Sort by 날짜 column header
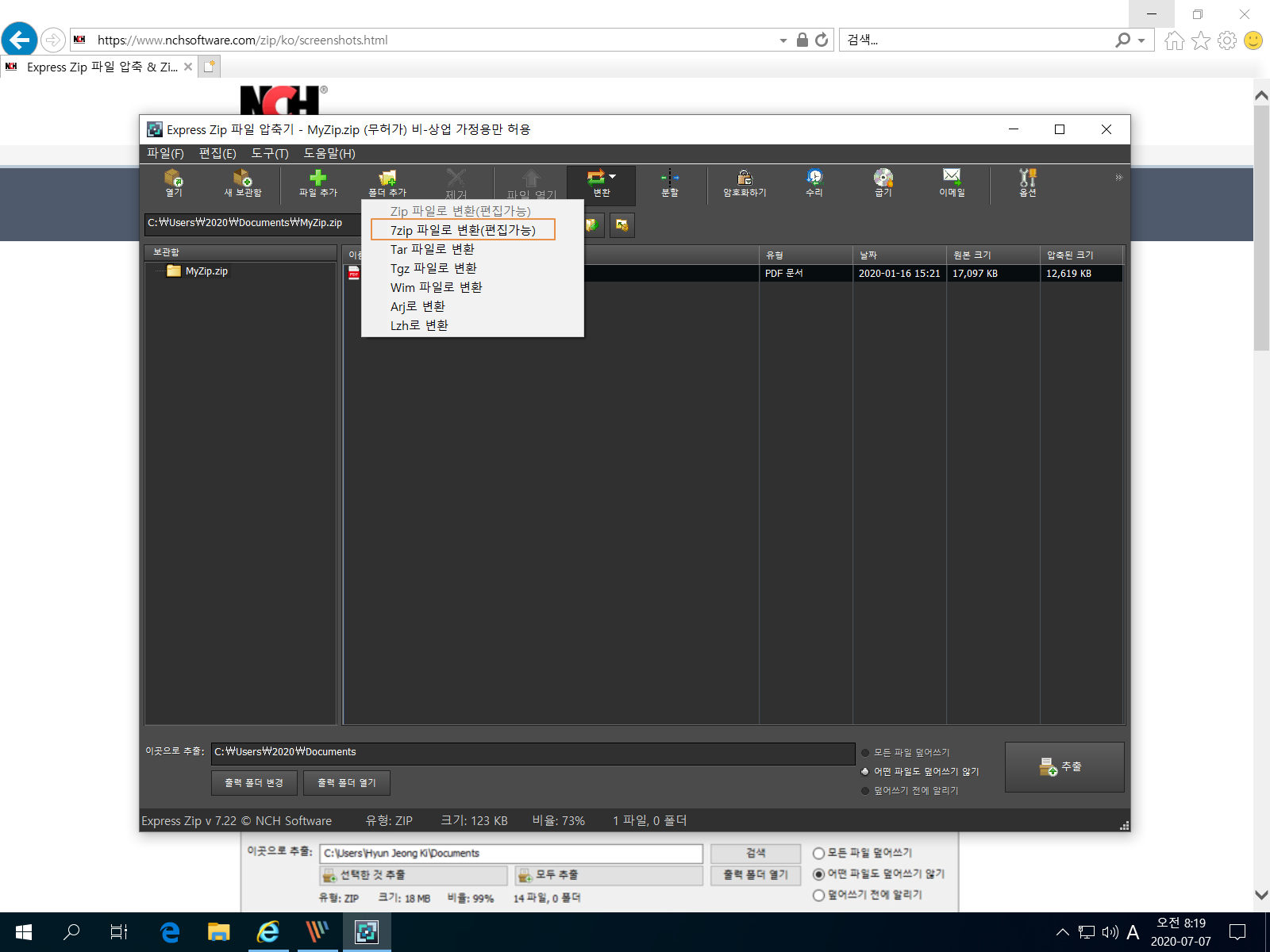1270x952 pixels. (899, 255)
